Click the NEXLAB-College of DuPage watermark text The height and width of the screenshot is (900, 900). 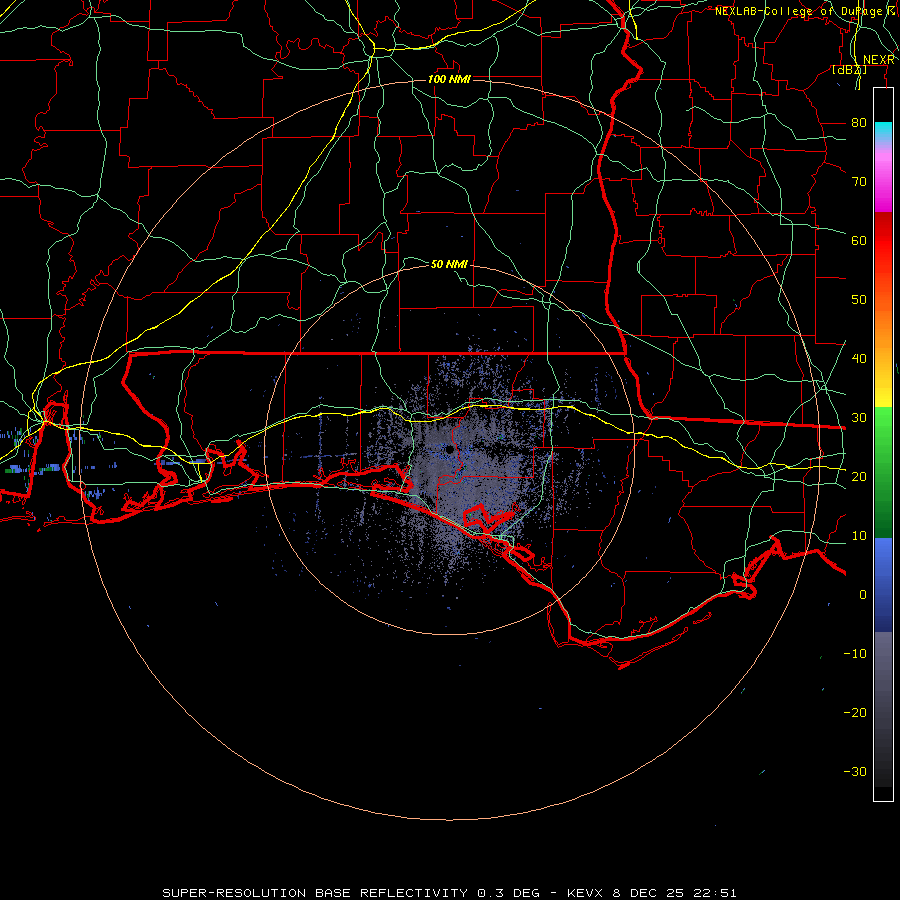(805, 11)
